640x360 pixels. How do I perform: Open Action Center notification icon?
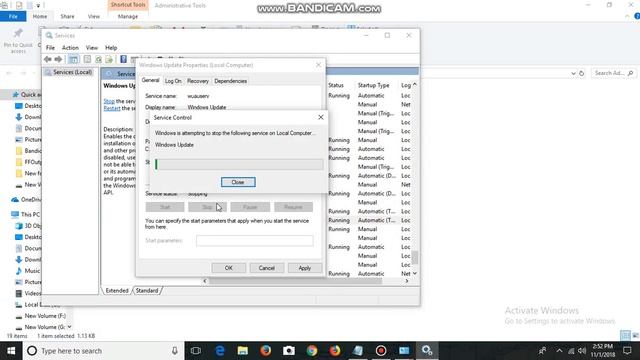(x=627, y=351)
